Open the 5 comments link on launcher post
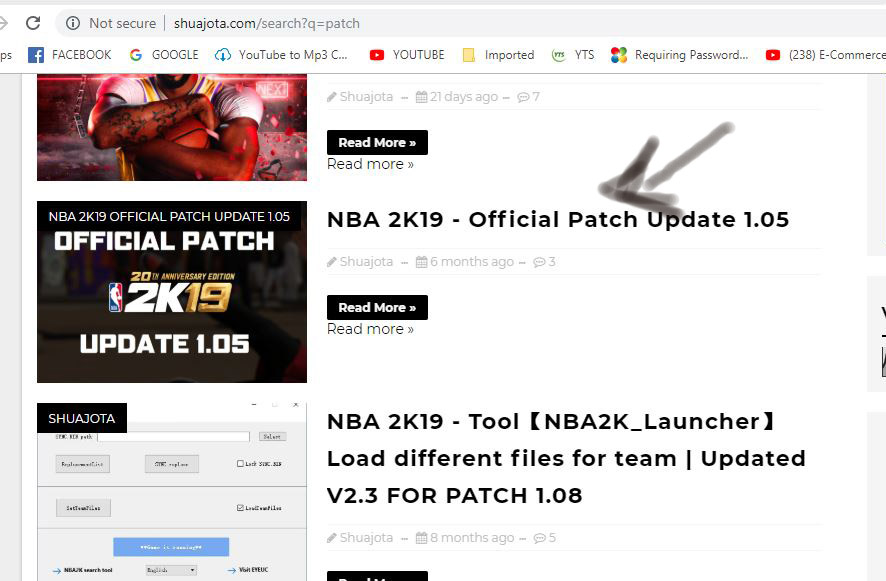Screen dimensions: 886x581 pyautogui.click(x=545, y=537)
